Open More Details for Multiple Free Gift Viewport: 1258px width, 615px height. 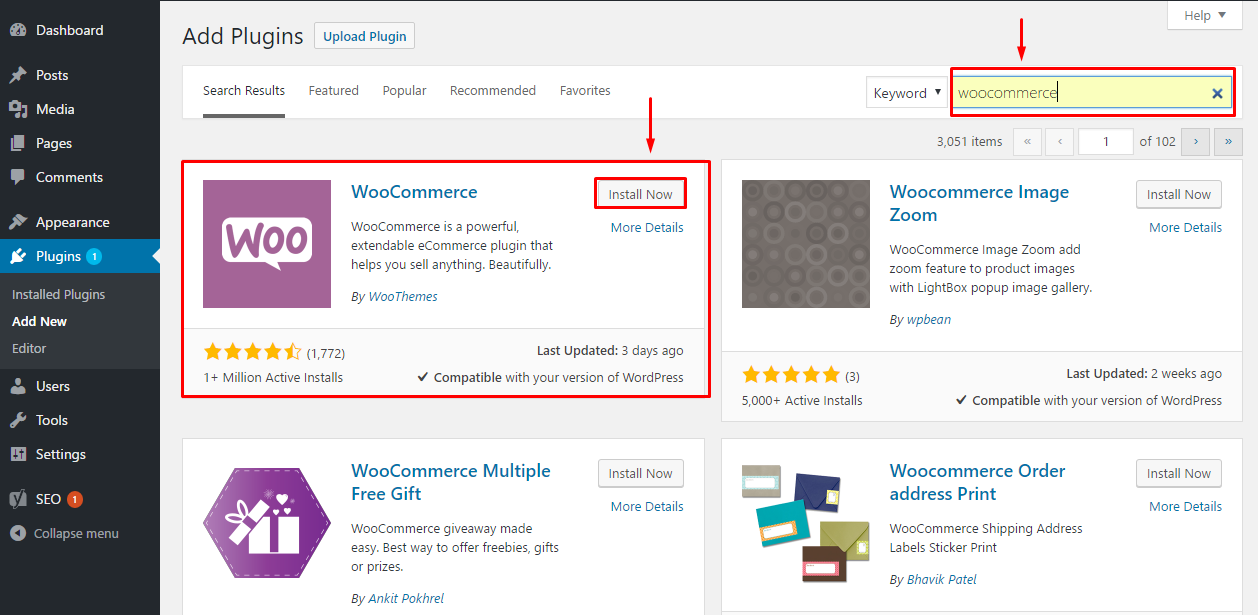[647, 506]
